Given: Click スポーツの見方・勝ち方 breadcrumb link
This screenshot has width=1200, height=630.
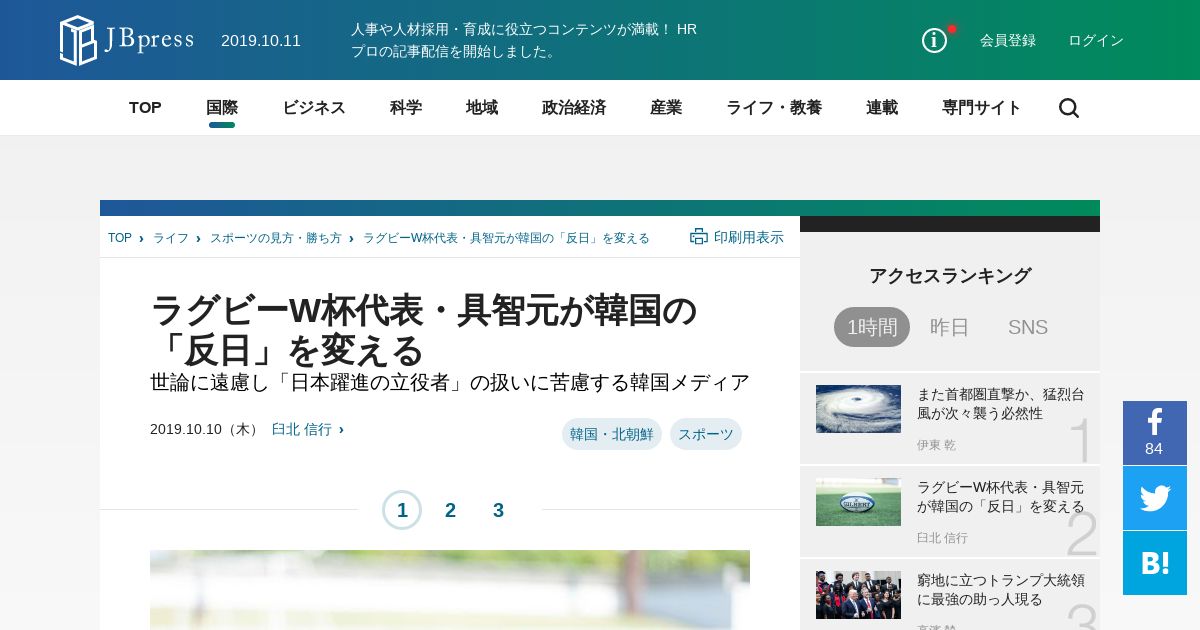Looking at the screenshot, I should [x=276, y=238].
